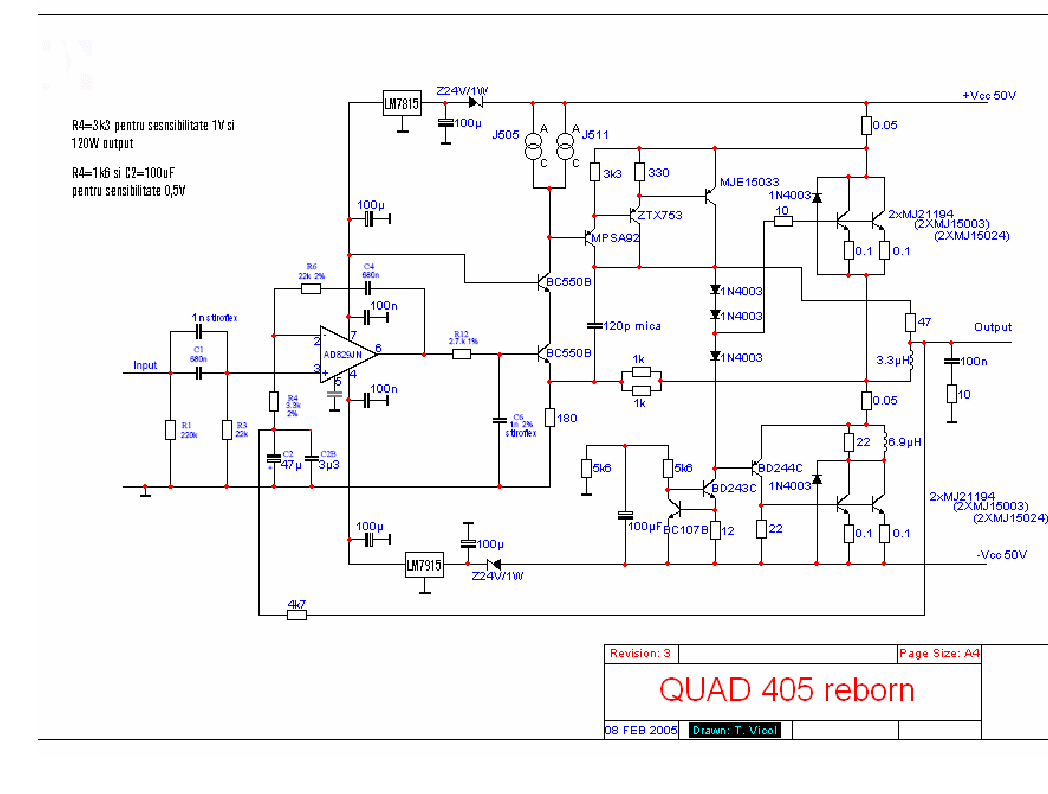Image resolution: width=1048 pixels, height=794 pixels.
Task: Click the "MJE15033" part label
Action: (x=749, y=182)
